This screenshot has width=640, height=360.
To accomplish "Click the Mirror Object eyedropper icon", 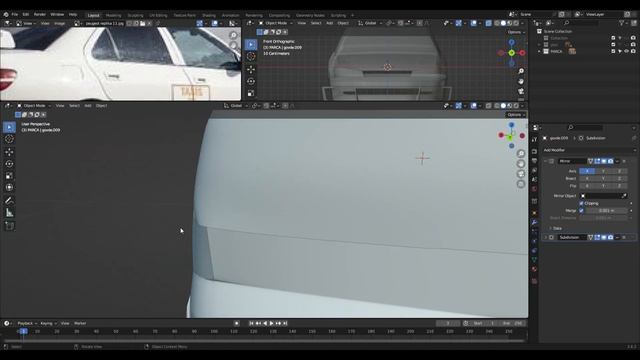I will click(624, 196).
